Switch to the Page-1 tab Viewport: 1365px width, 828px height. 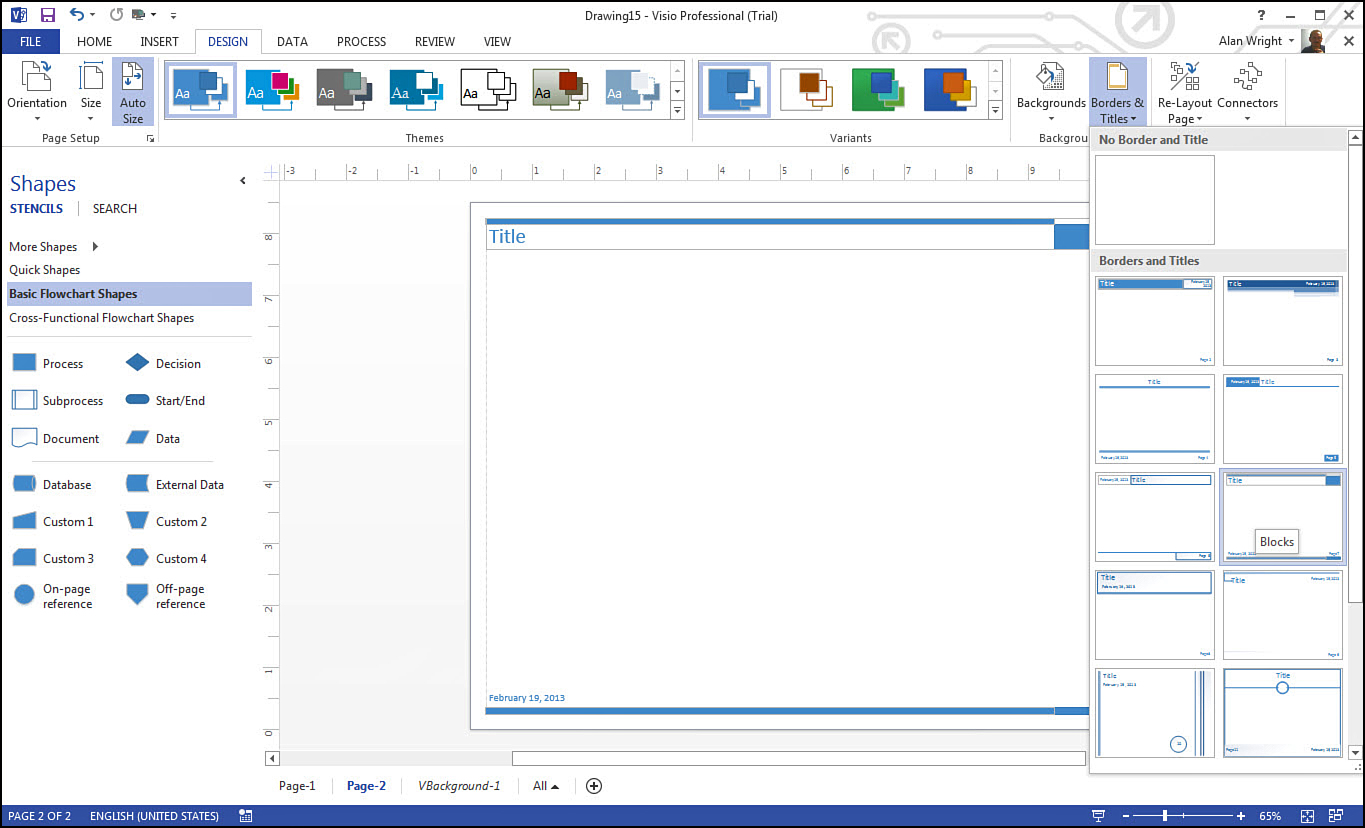click(x=297, y=786)
